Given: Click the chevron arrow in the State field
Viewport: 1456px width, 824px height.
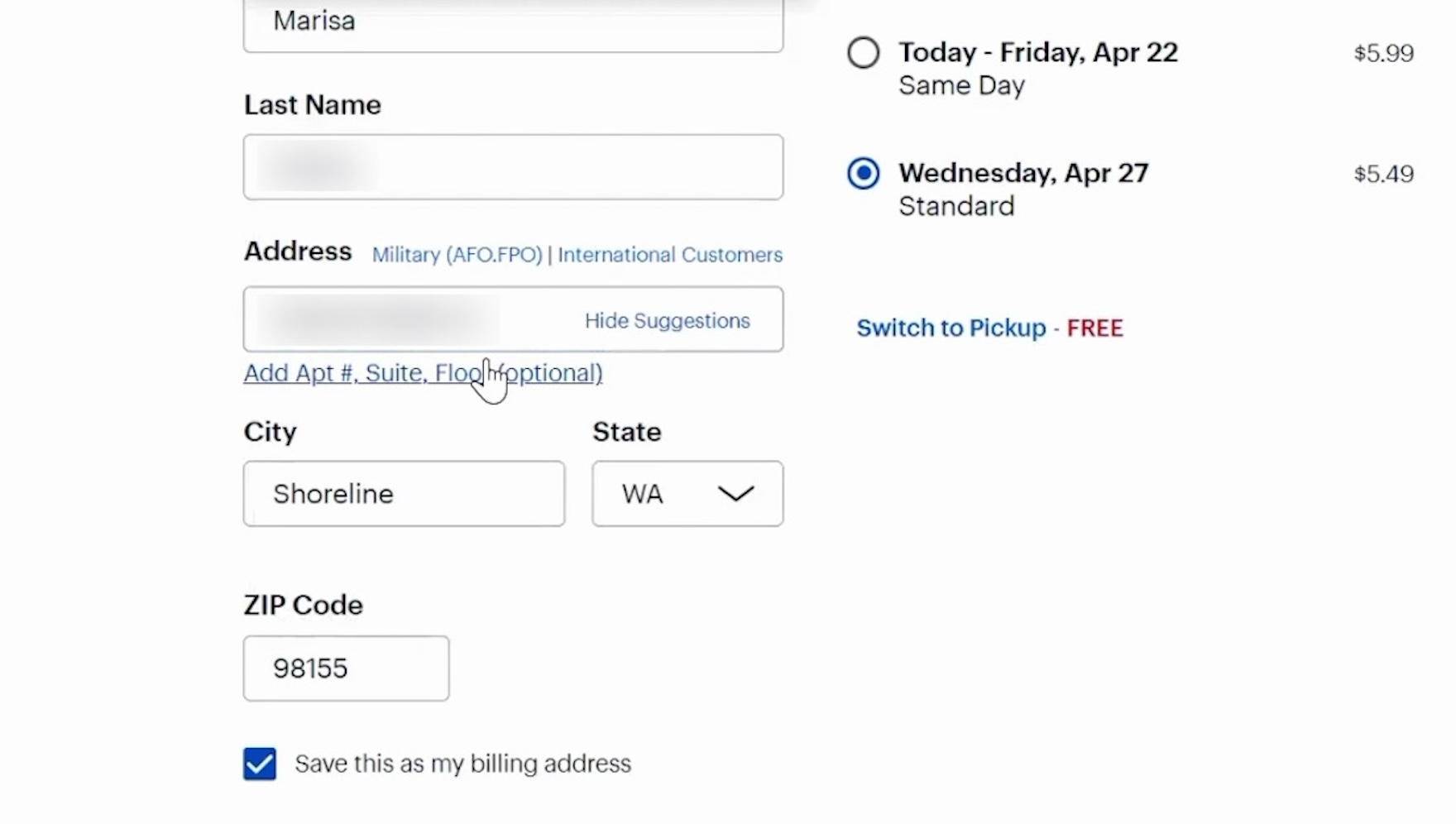Looking at the screenshot, I should point(735,494).
